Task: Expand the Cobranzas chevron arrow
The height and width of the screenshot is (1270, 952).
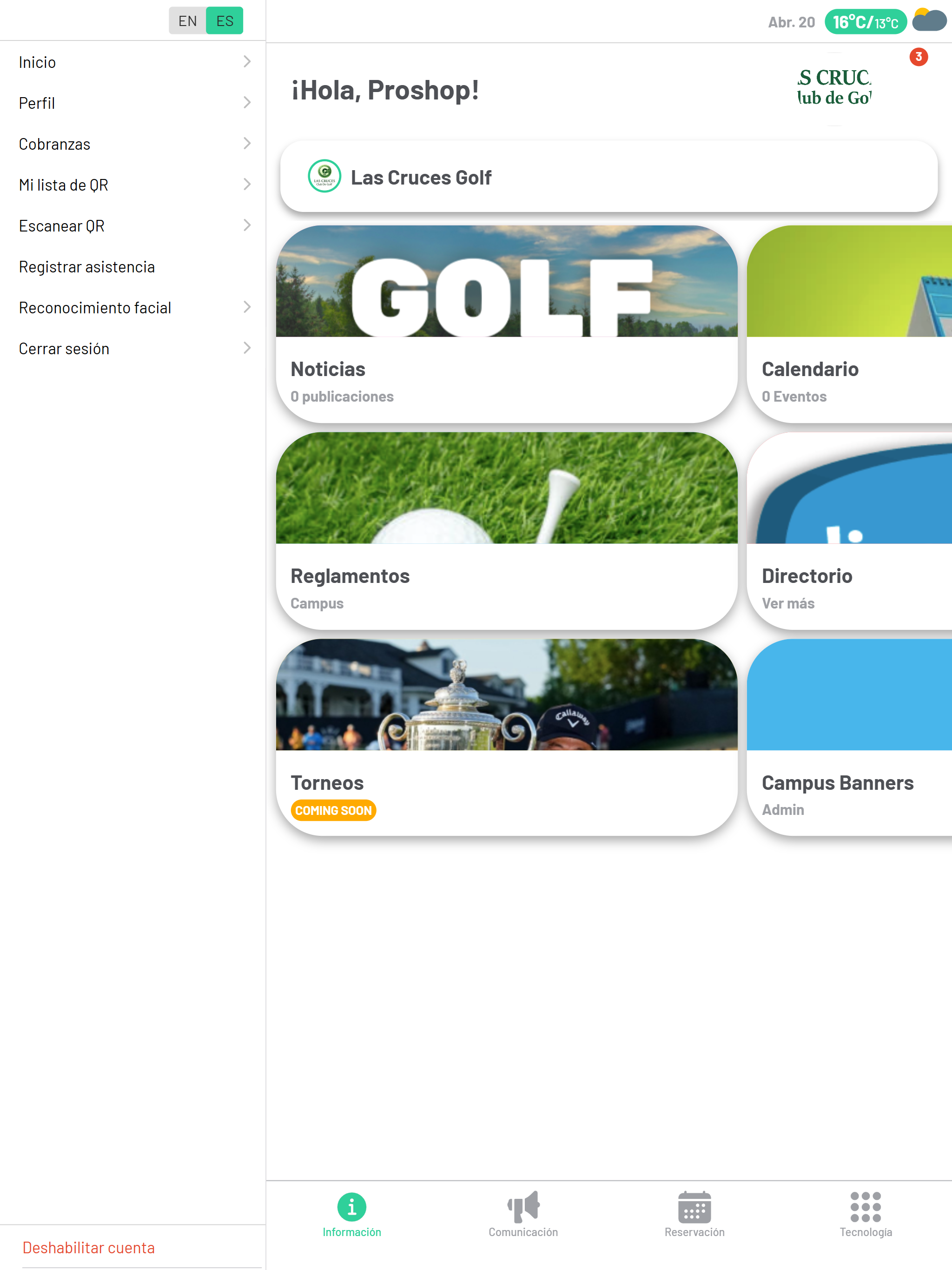Action: click(247, 143)
